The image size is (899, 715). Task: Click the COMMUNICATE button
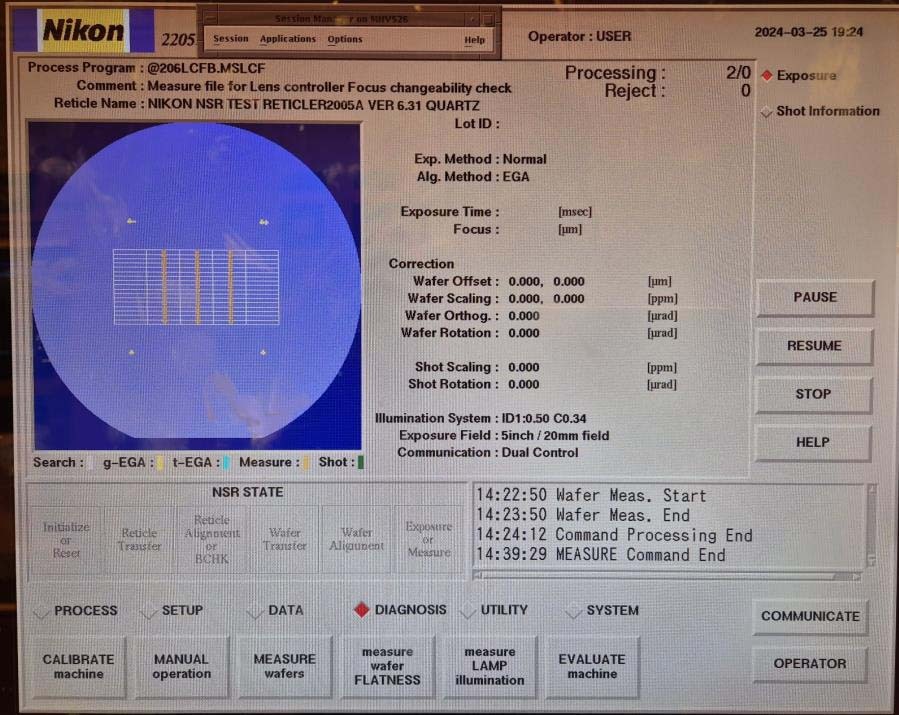pyautogui.click(x=810, y=616)
